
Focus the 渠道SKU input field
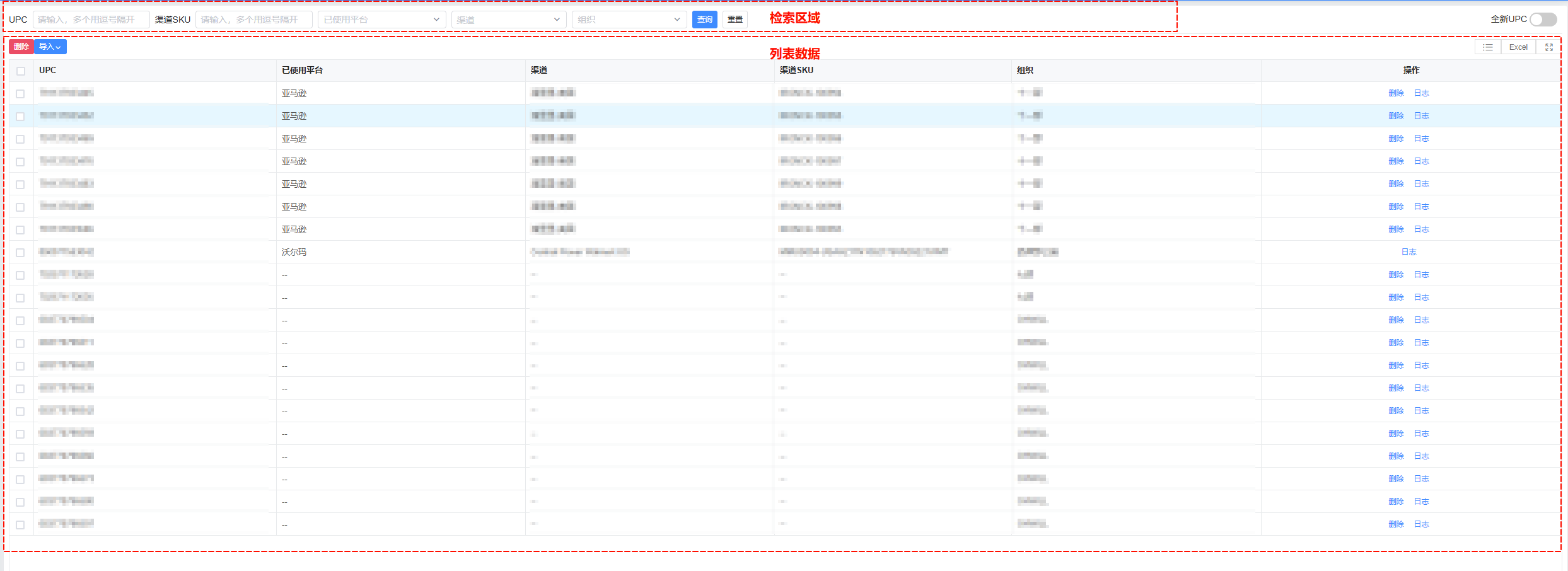tap(253, 20)
